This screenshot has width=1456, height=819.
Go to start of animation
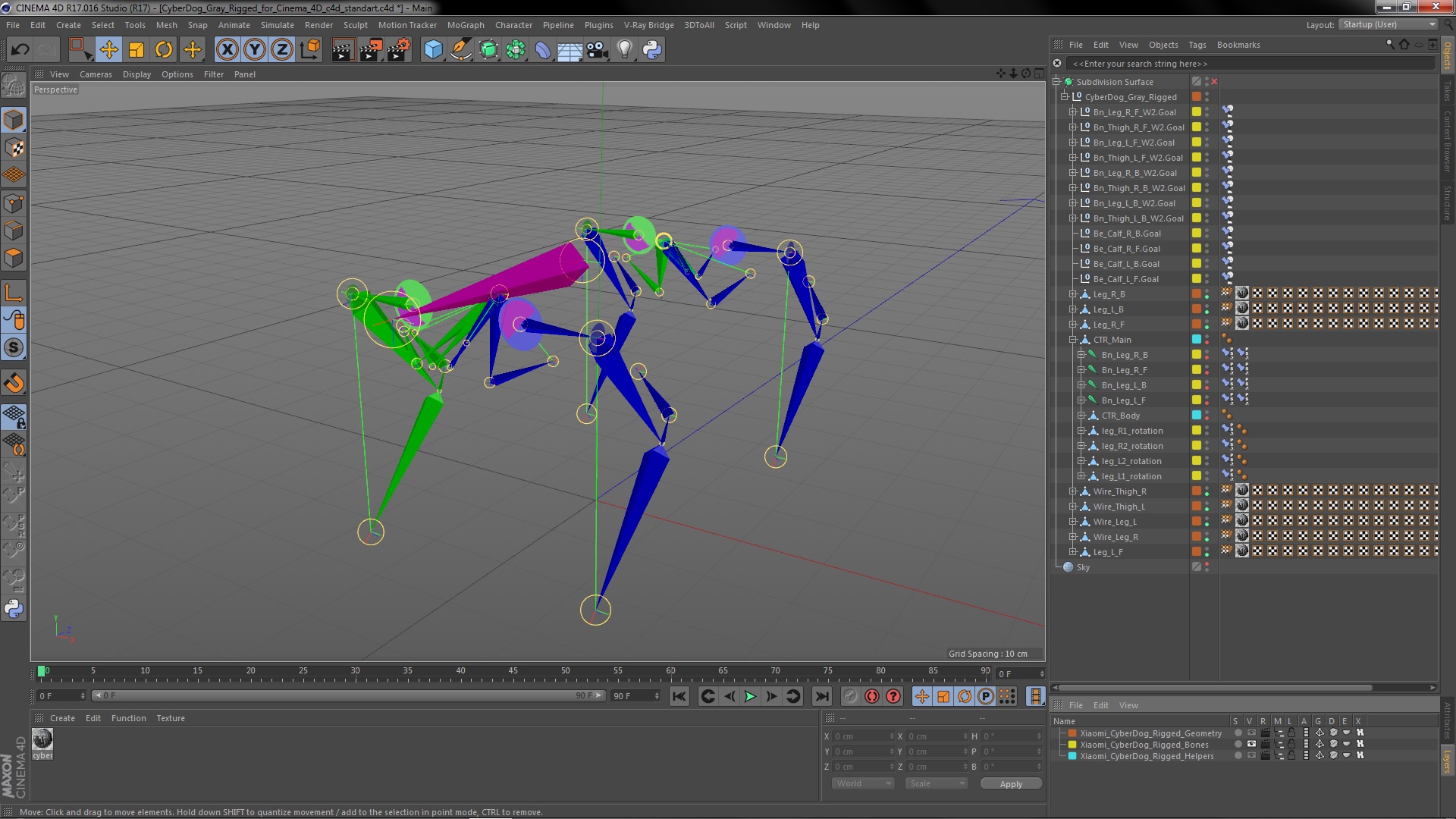point(679,696)
